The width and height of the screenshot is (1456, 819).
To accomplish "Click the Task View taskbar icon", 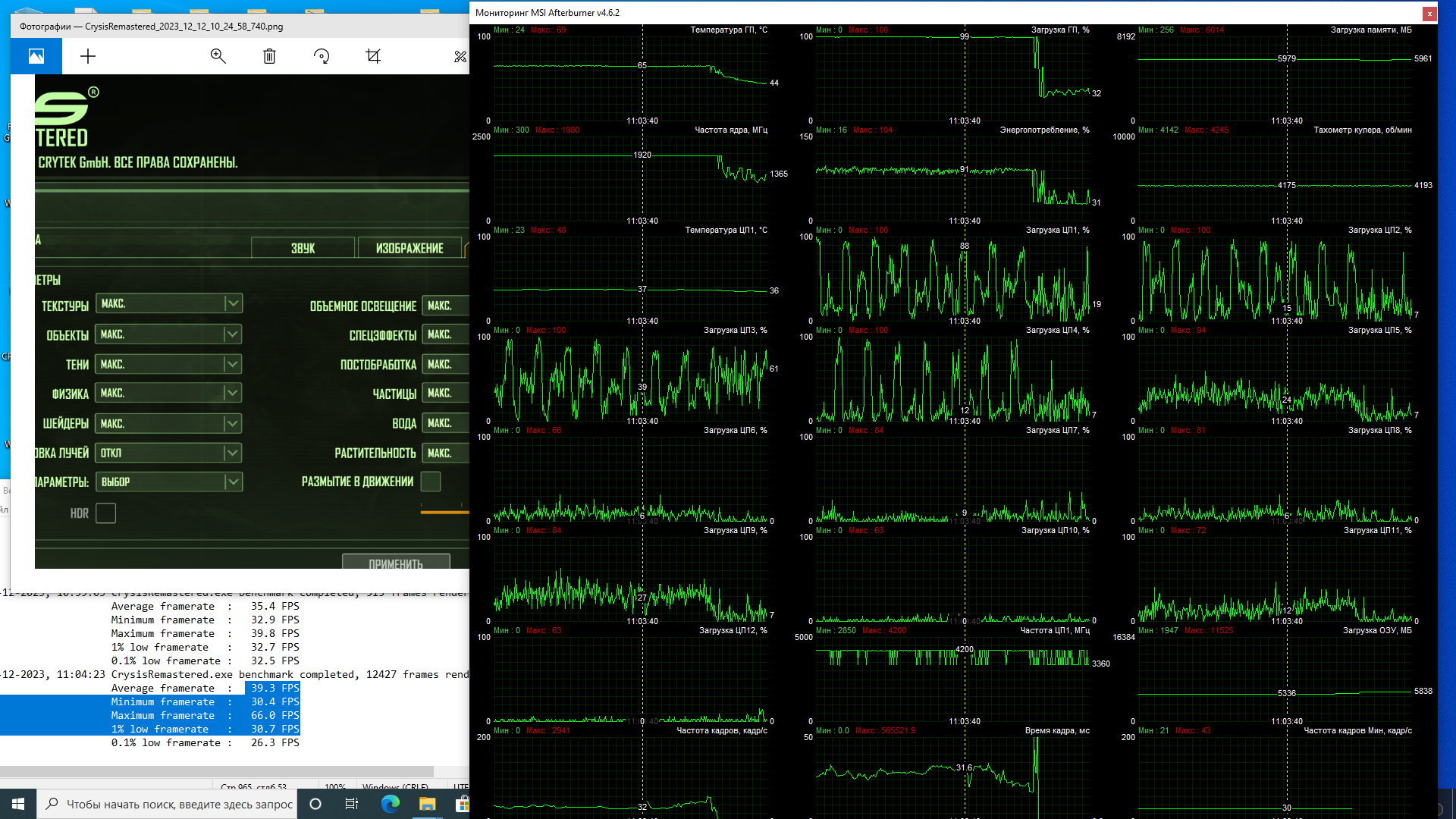I will pos(352,804).
